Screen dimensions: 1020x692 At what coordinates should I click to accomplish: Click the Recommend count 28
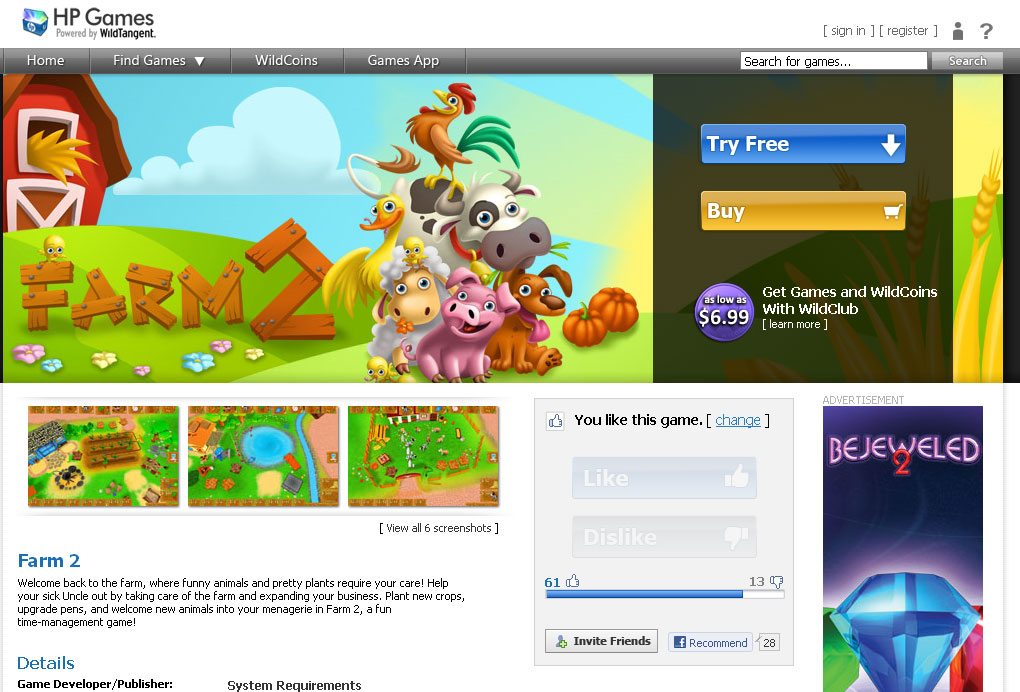[769, 643]
